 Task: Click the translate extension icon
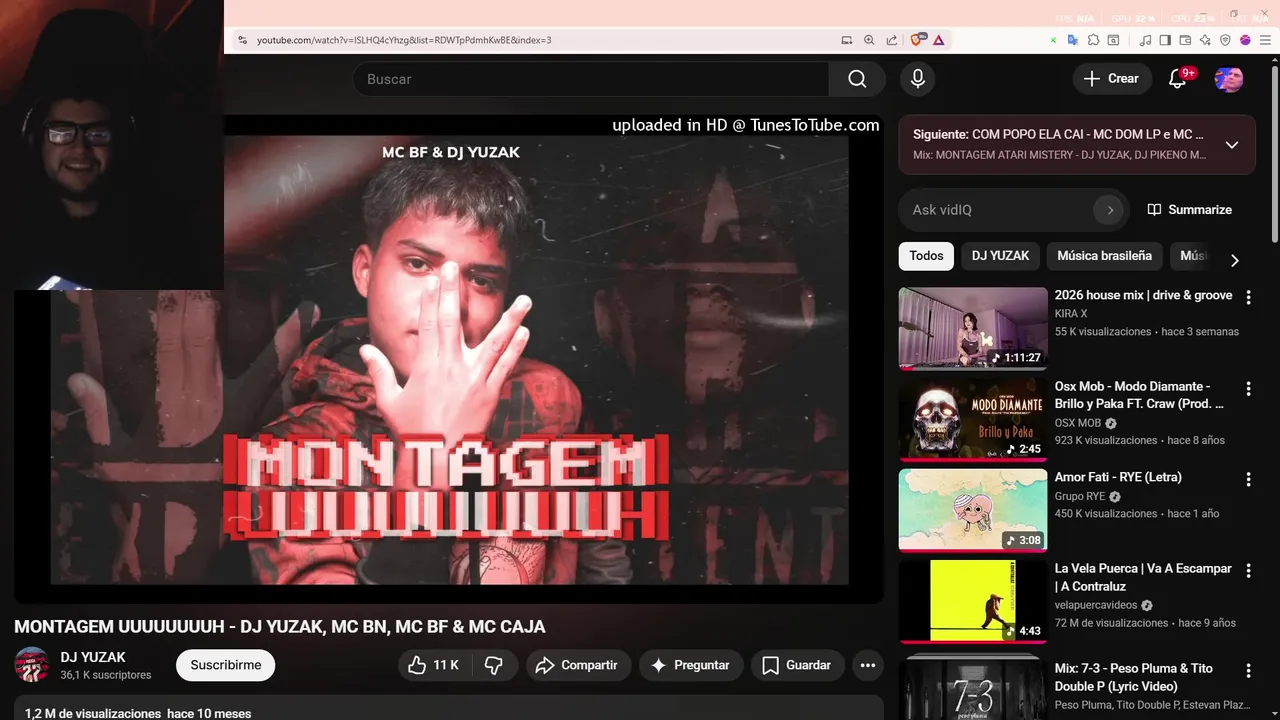(x=1073, y=40)
